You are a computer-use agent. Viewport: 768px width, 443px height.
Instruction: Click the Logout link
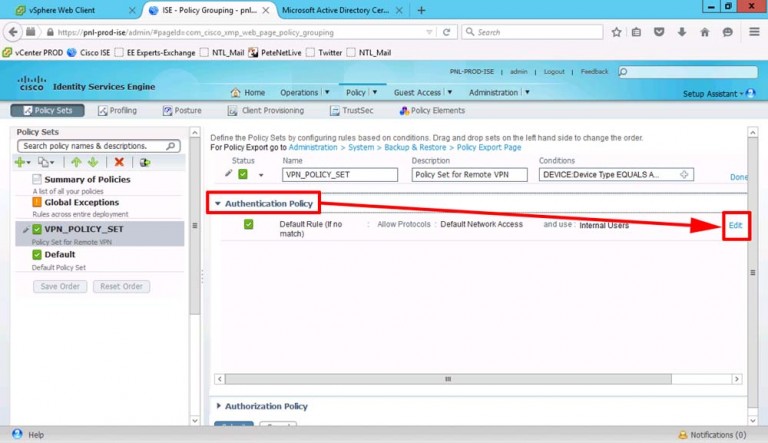pyautogui.click(x=554, y=72)
